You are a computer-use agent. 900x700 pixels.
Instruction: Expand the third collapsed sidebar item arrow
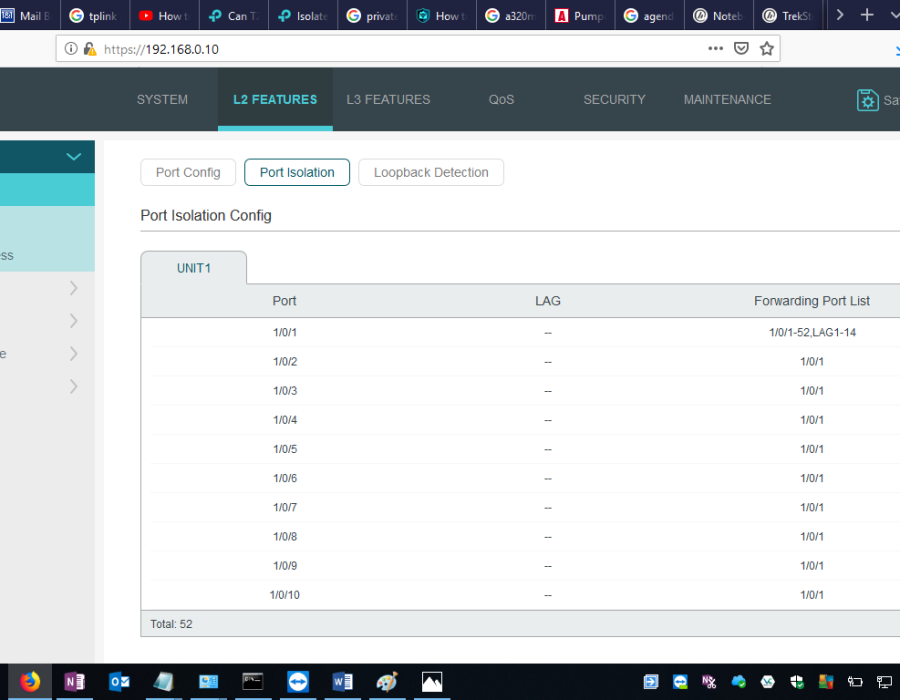click(73, 353)
